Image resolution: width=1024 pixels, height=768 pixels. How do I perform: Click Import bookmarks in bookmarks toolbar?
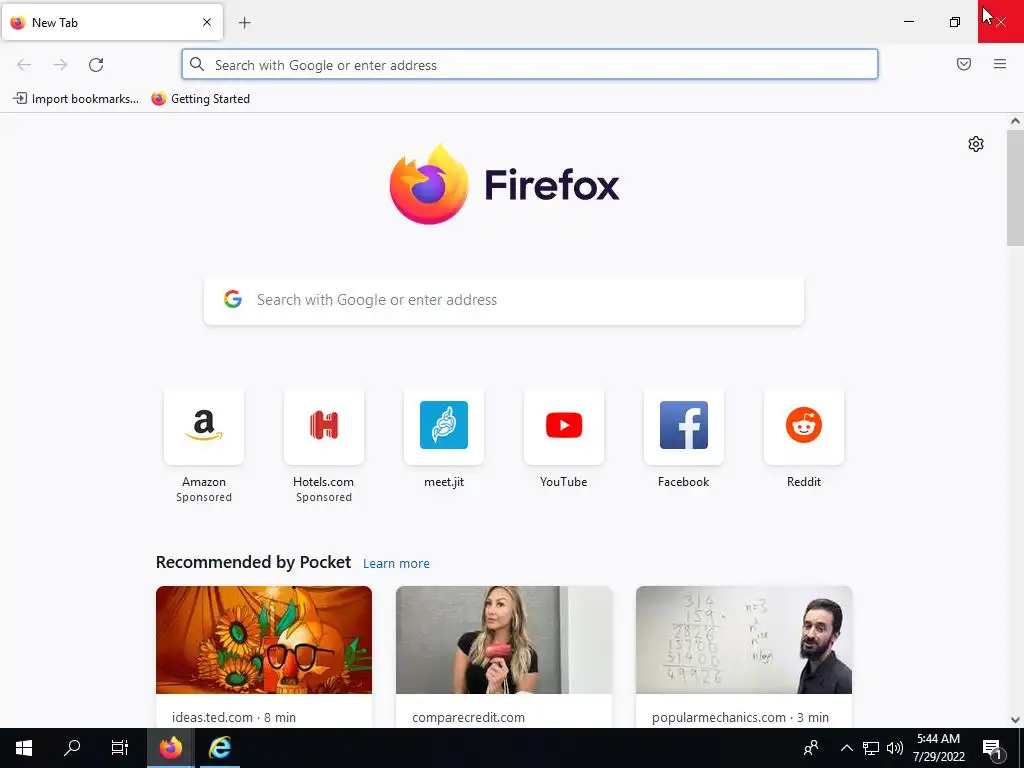click(x=76, y=99)
